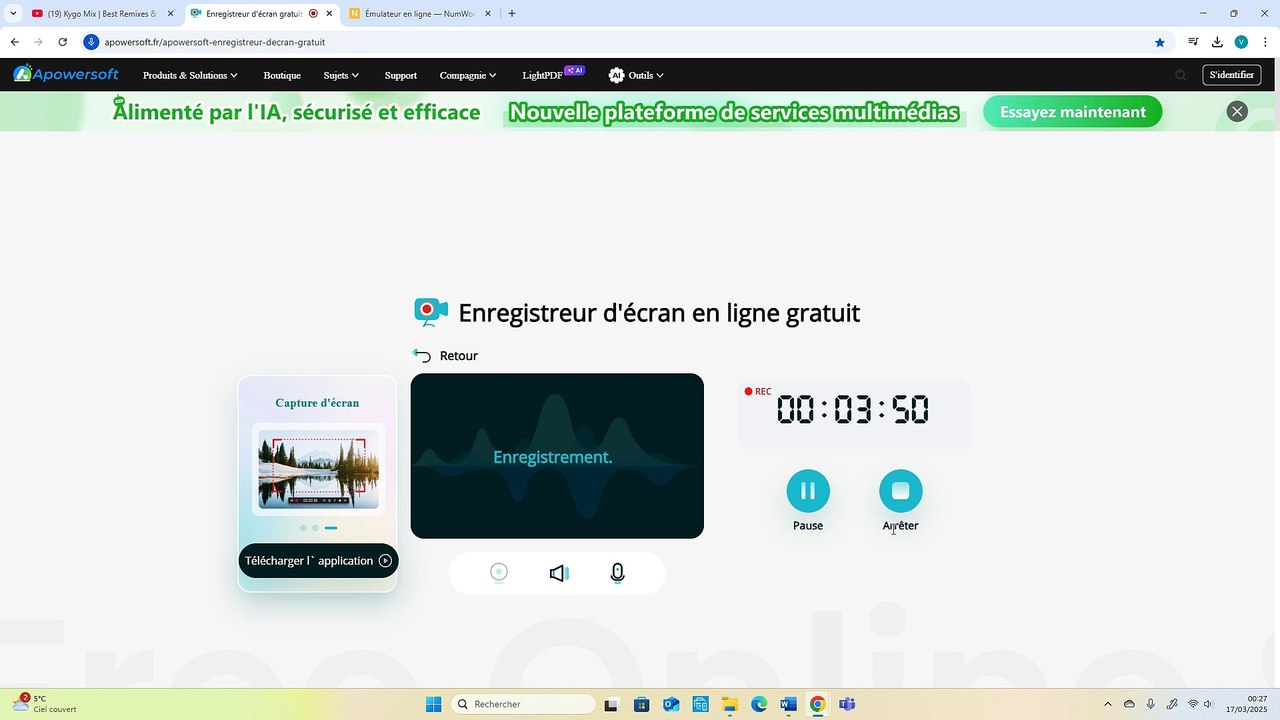The width and height of the screenshot is (1280, 720).
Task: Open the Support menu item
Action: tap(401, 75)
